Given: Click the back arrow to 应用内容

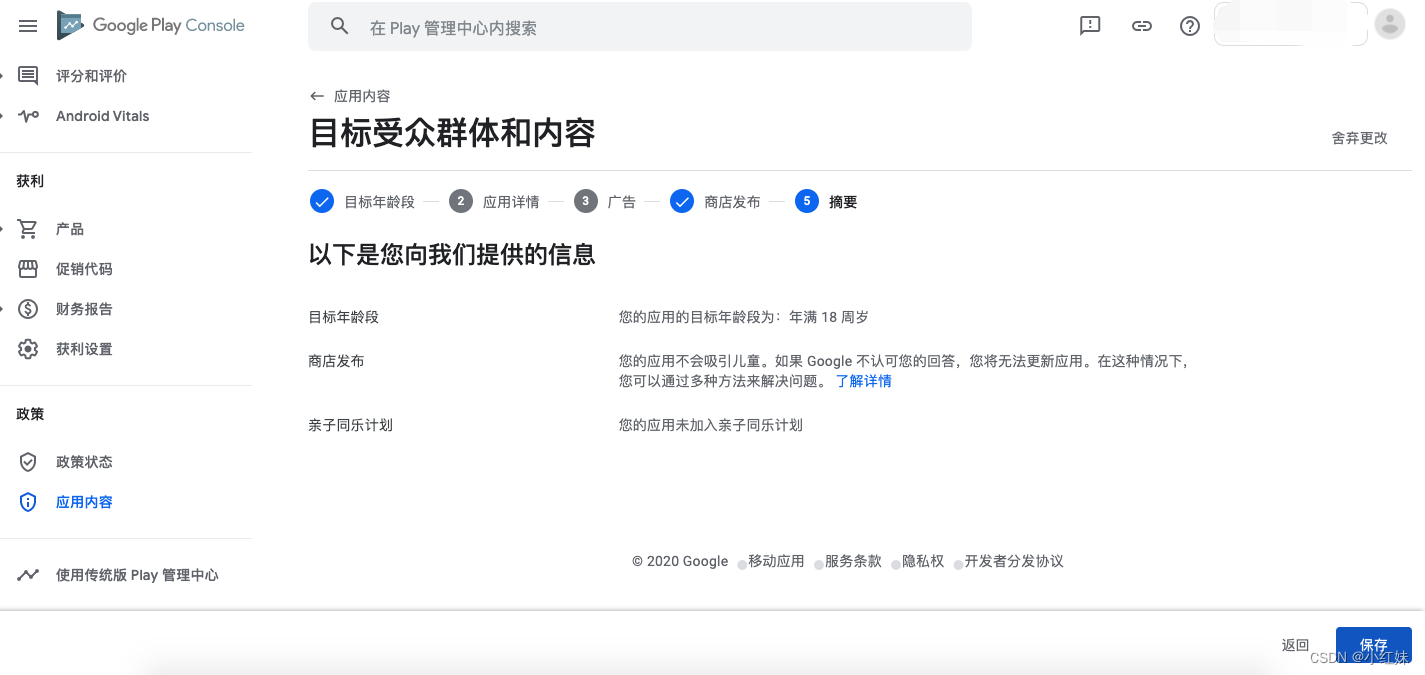Looking at the screenshot, I should click(317, 95).
